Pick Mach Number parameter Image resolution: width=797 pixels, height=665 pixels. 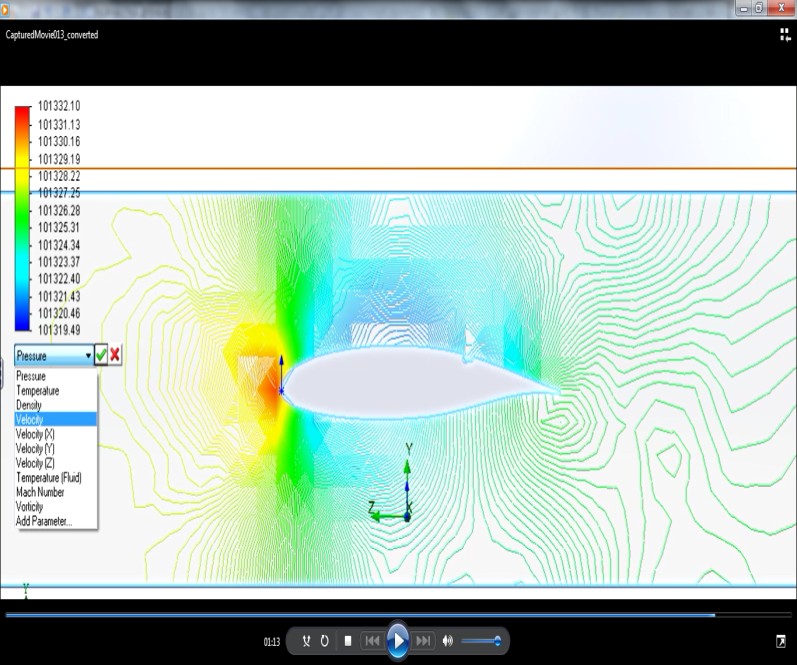pos(40,492)
